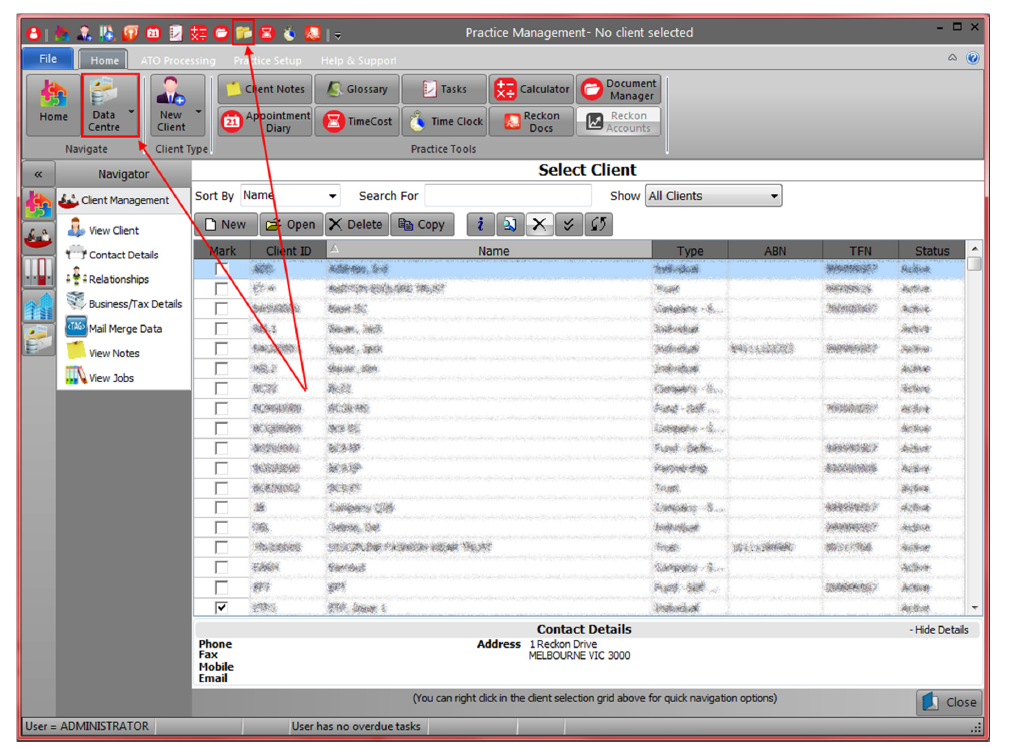Open the blue help question mark icon
Screen dimensions: 1024x747
pos(973,58)
